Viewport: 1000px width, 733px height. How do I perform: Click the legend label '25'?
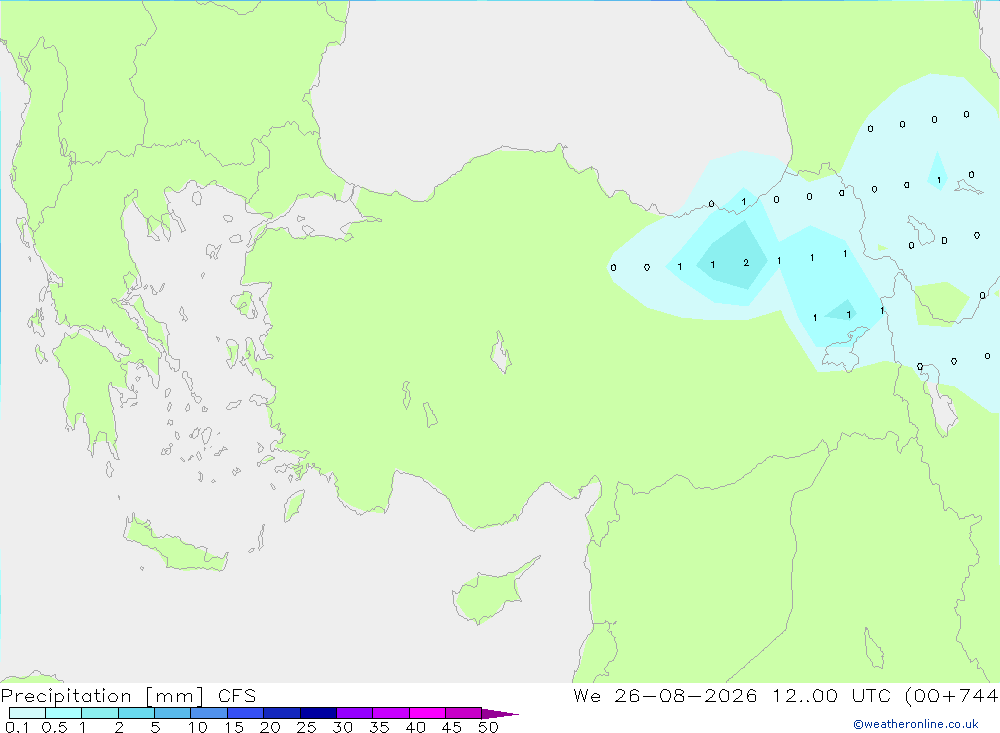(306, 727)
